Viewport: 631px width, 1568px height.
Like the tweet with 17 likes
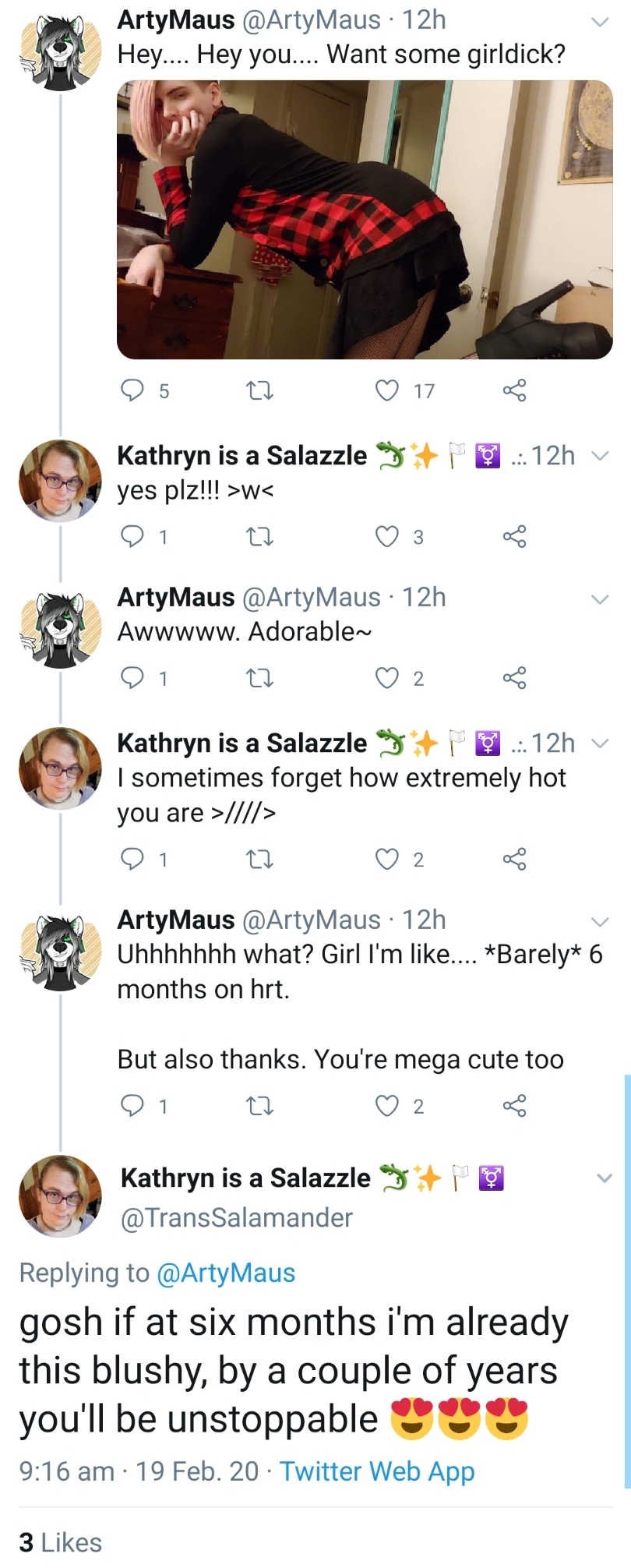pyautogui.click(x=387, y=390)
